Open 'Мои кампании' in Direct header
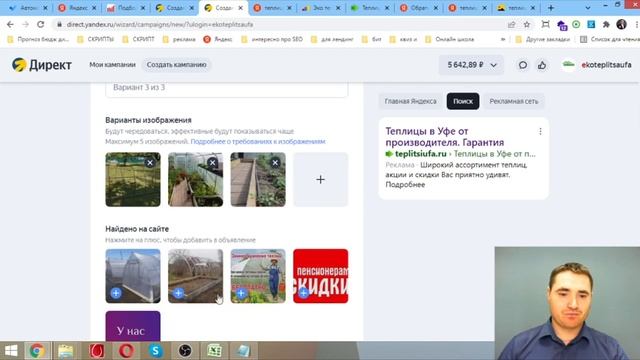640x360 pixels. (112, 65)
